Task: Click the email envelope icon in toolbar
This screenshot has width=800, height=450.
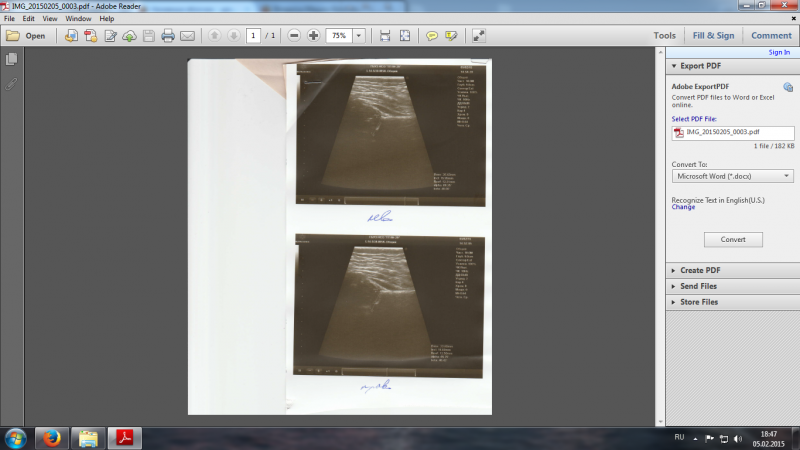Action: click(x=187, y=36)
